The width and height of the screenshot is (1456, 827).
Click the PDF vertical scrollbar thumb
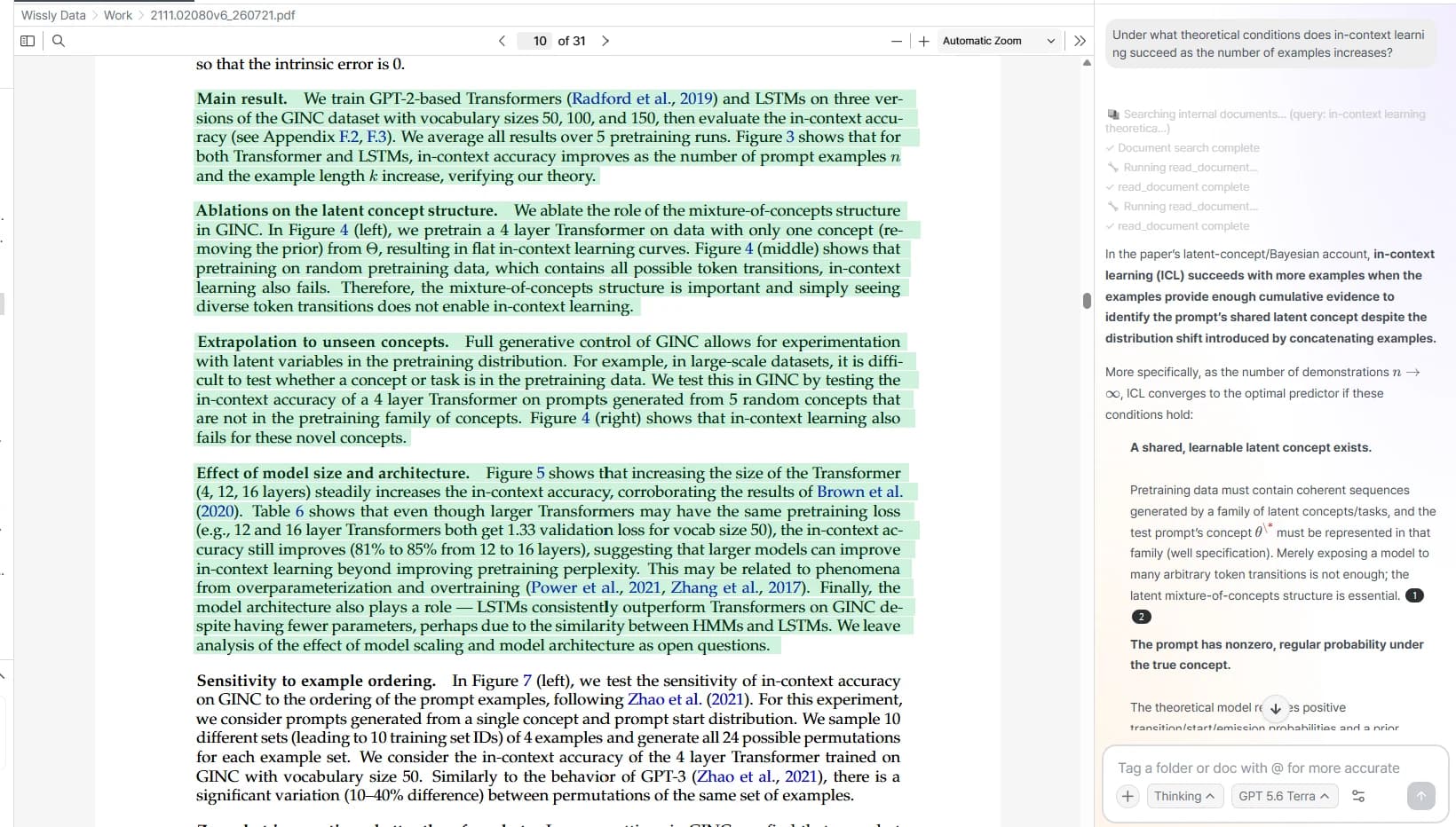[x=1087, y=300]
